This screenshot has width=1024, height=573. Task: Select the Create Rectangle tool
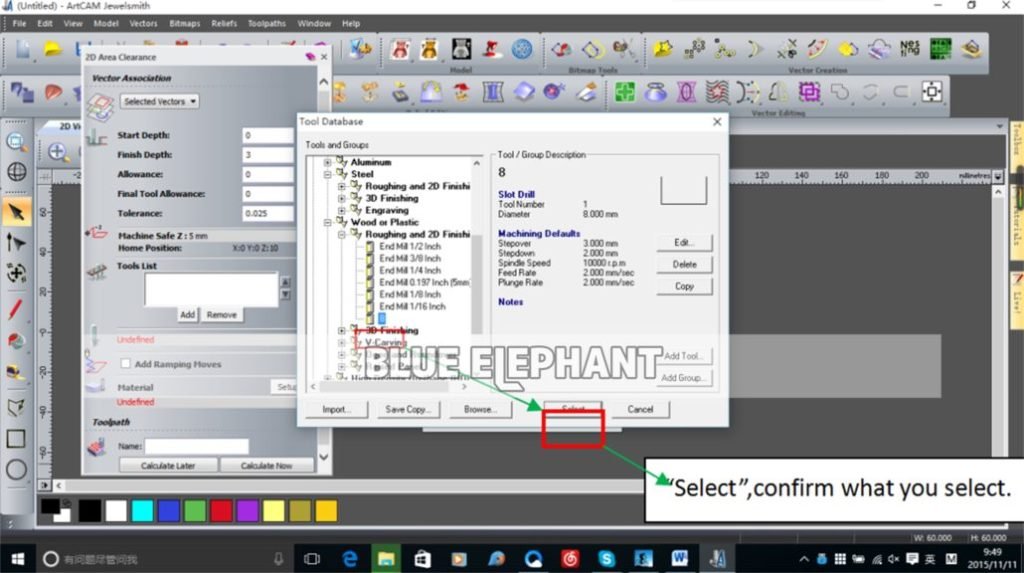16,438
